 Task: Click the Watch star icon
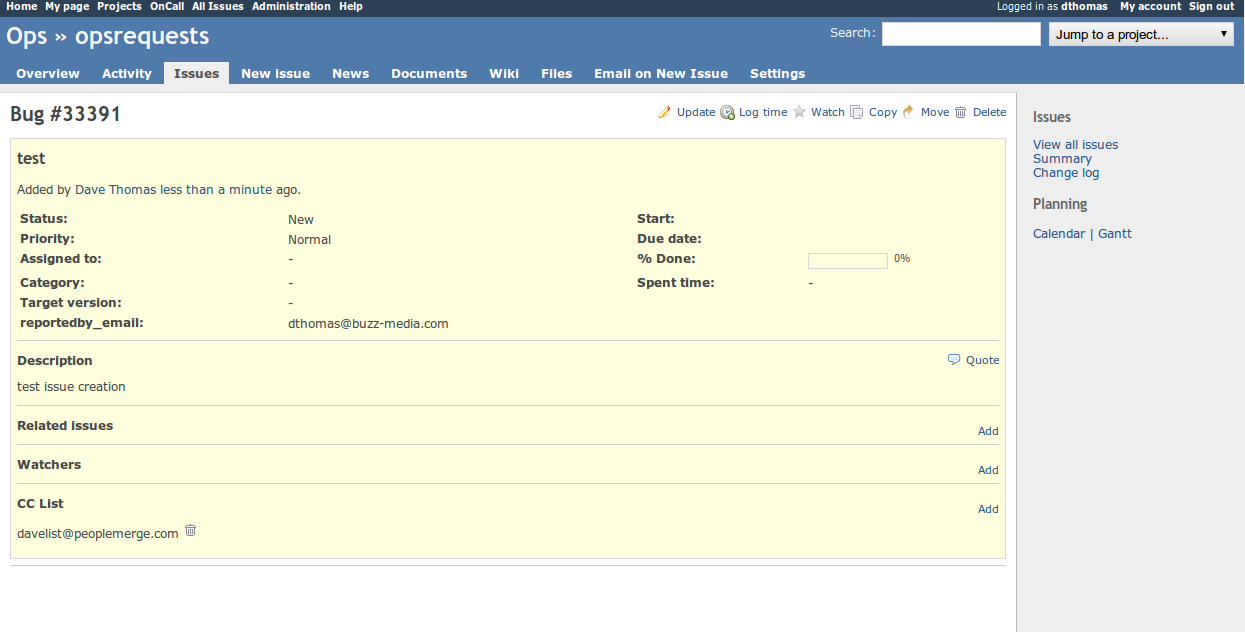click(x=800, y=112)
